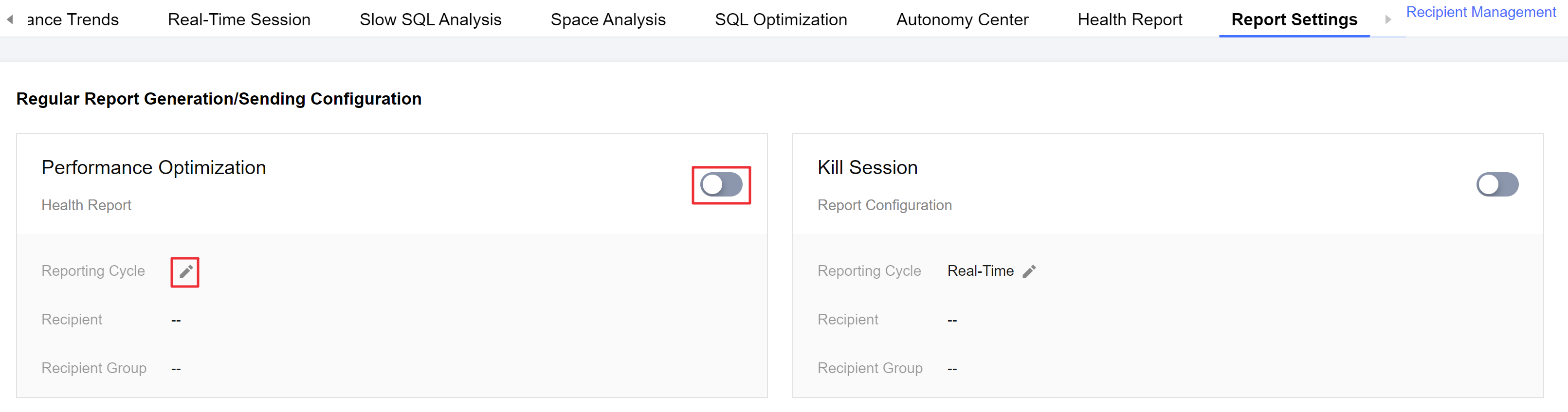The image size is (1568, 412).
Task: Edit the Kill Session reporting cycle
Action: point(1029,271)
